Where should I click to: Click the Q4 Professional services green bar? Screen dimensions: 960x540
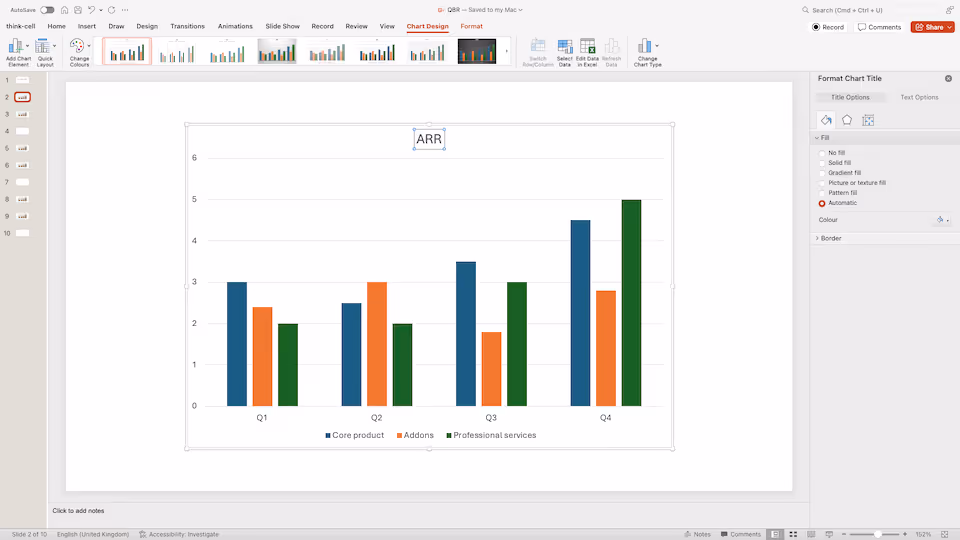pos(631,302)
